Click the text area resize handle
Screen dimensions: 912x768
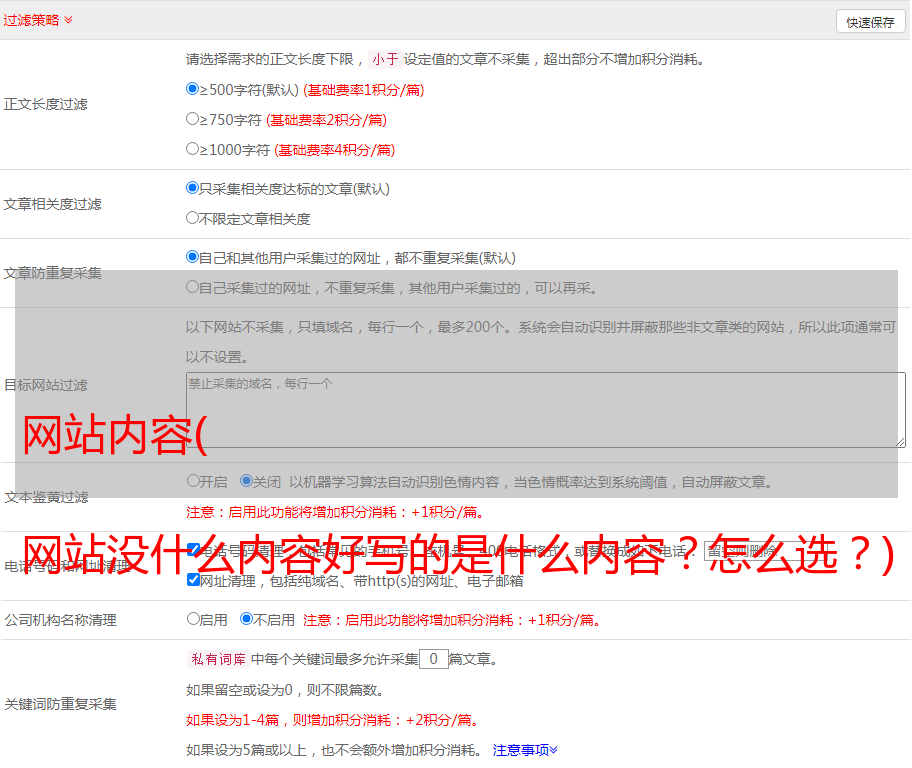(x=900, y=443)
